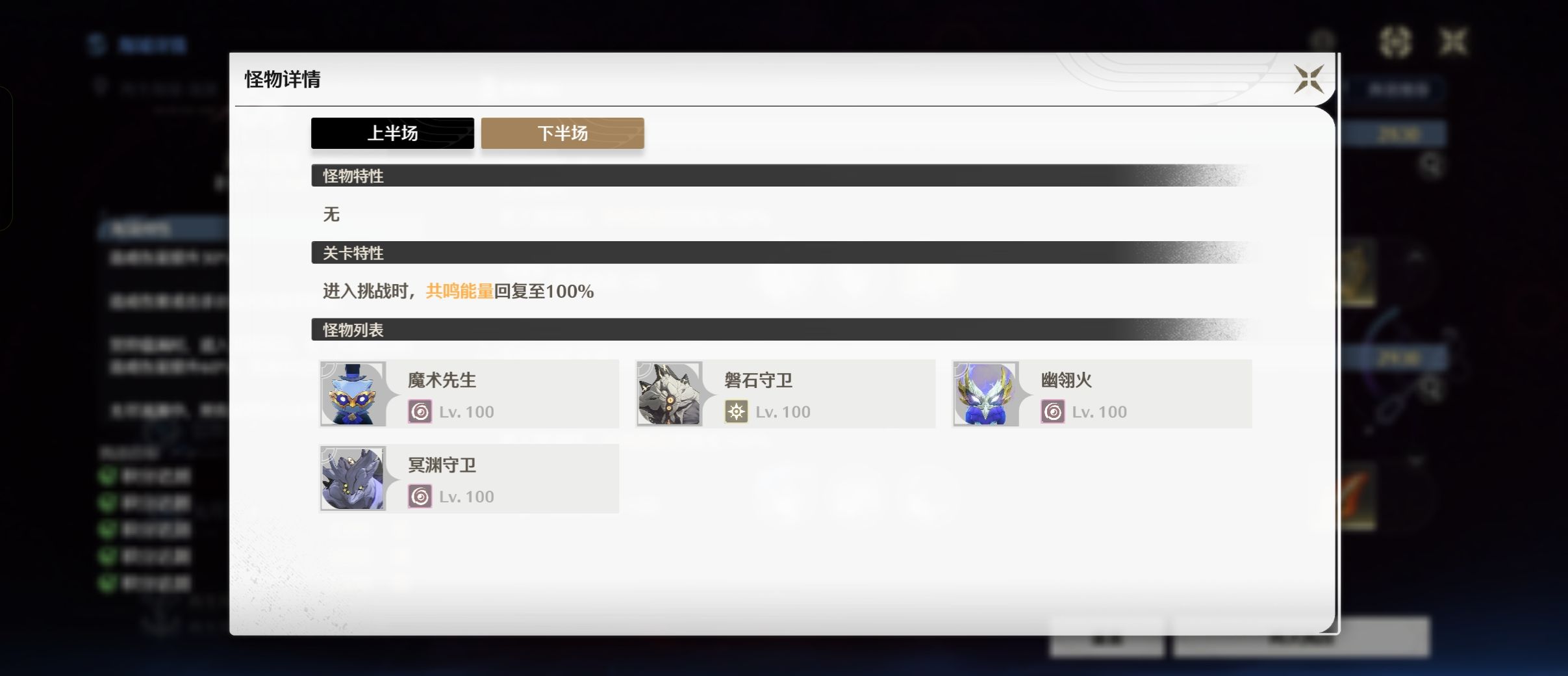Close the 怪物详情 dialog
This screenshot has width=1568, height=676.
pyautogui.click(x=1308, y=79)
